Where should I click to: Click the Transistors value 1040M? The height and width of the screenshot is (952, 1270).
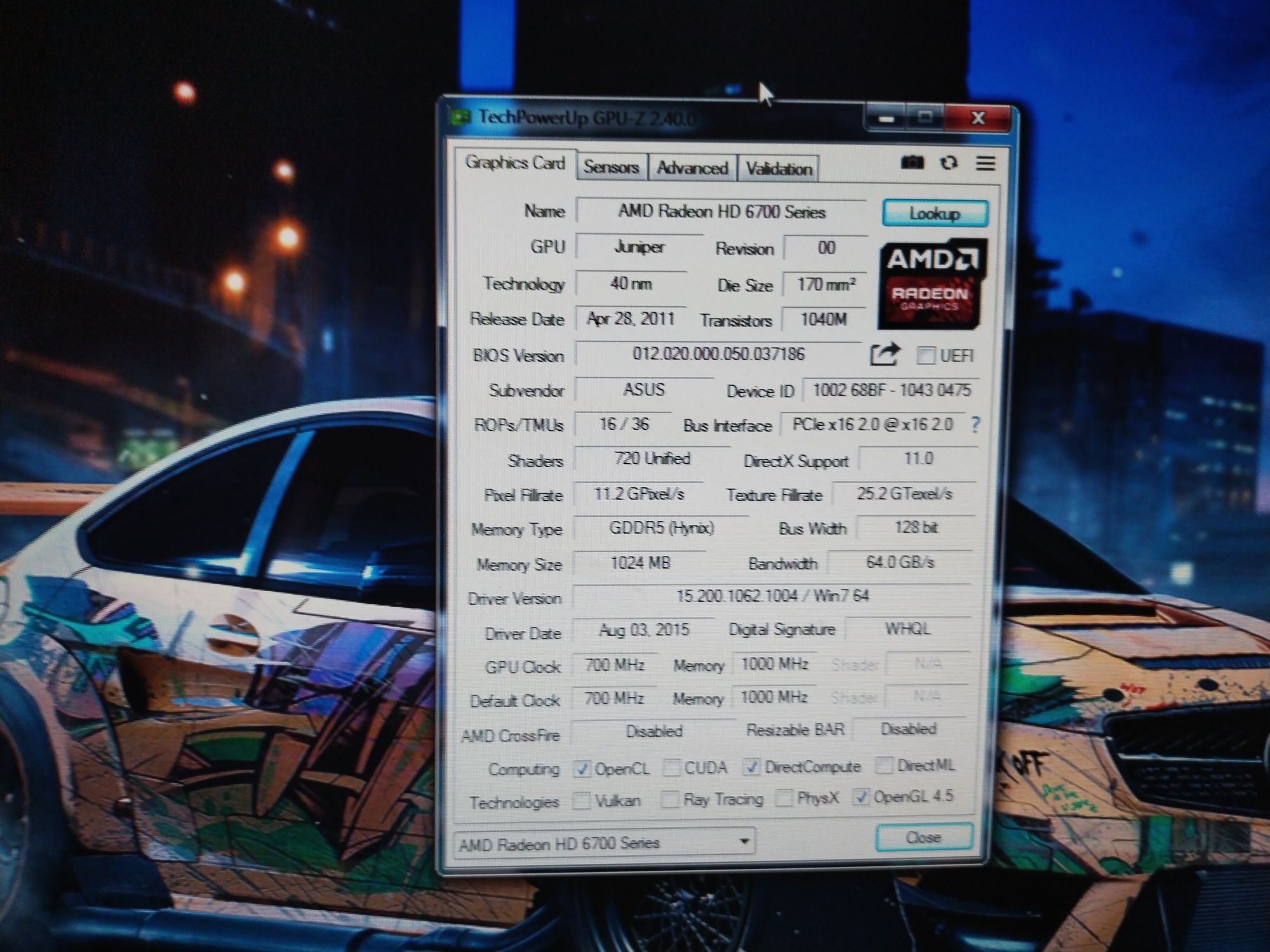coord(824,319)
